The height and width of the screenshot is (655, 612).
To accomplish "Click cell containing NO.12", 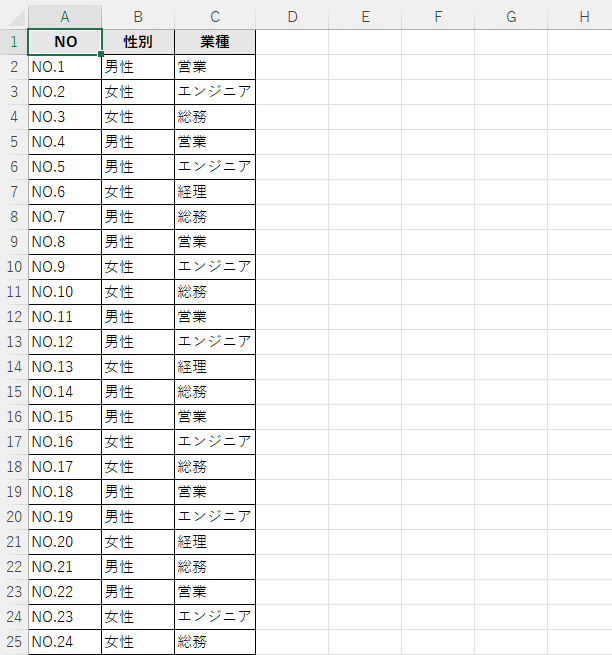I will (65, 342).
